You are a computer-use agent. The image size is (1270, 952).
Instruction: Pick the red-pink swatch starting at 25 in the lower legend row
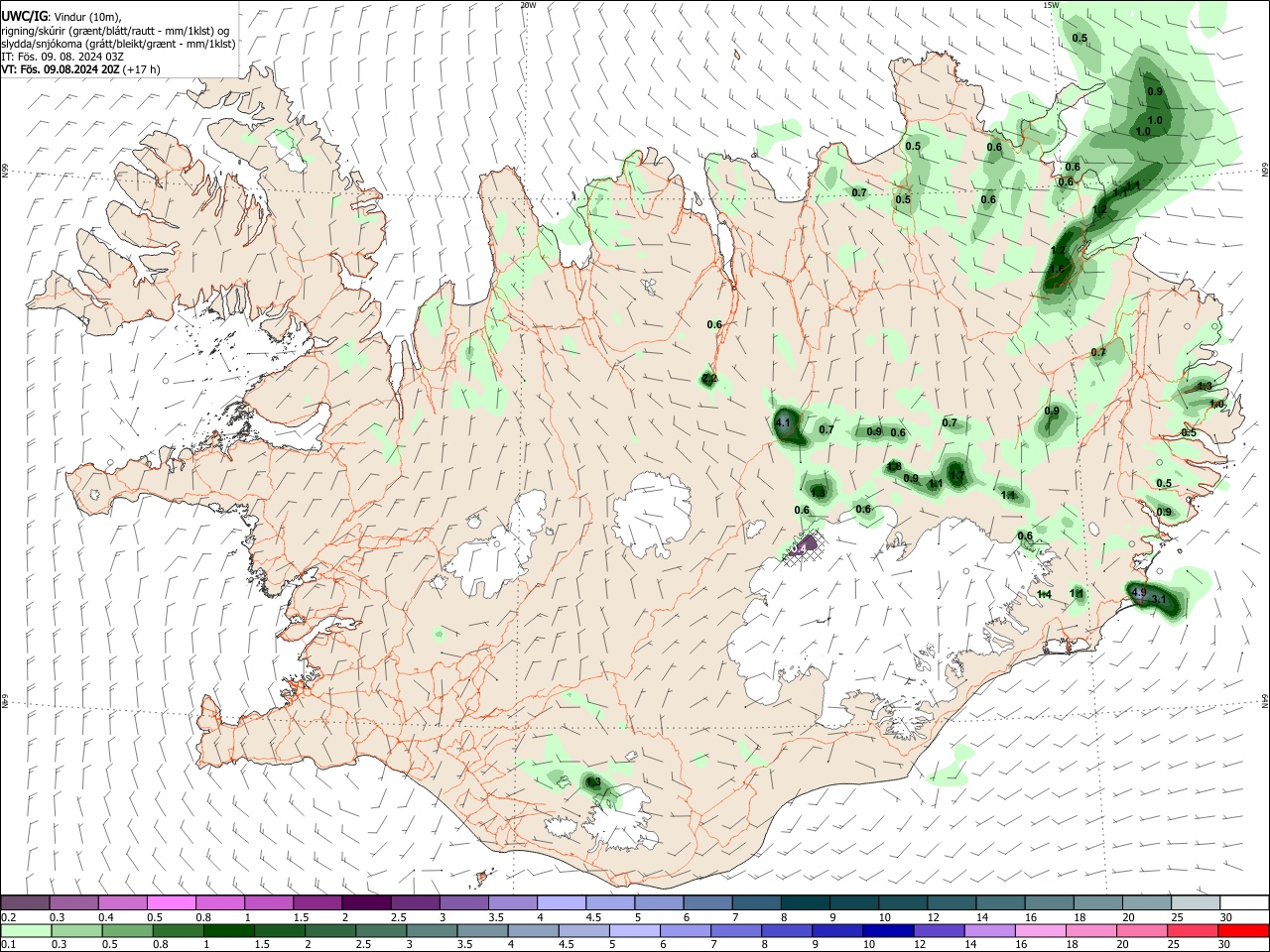tap(1193, 930)
